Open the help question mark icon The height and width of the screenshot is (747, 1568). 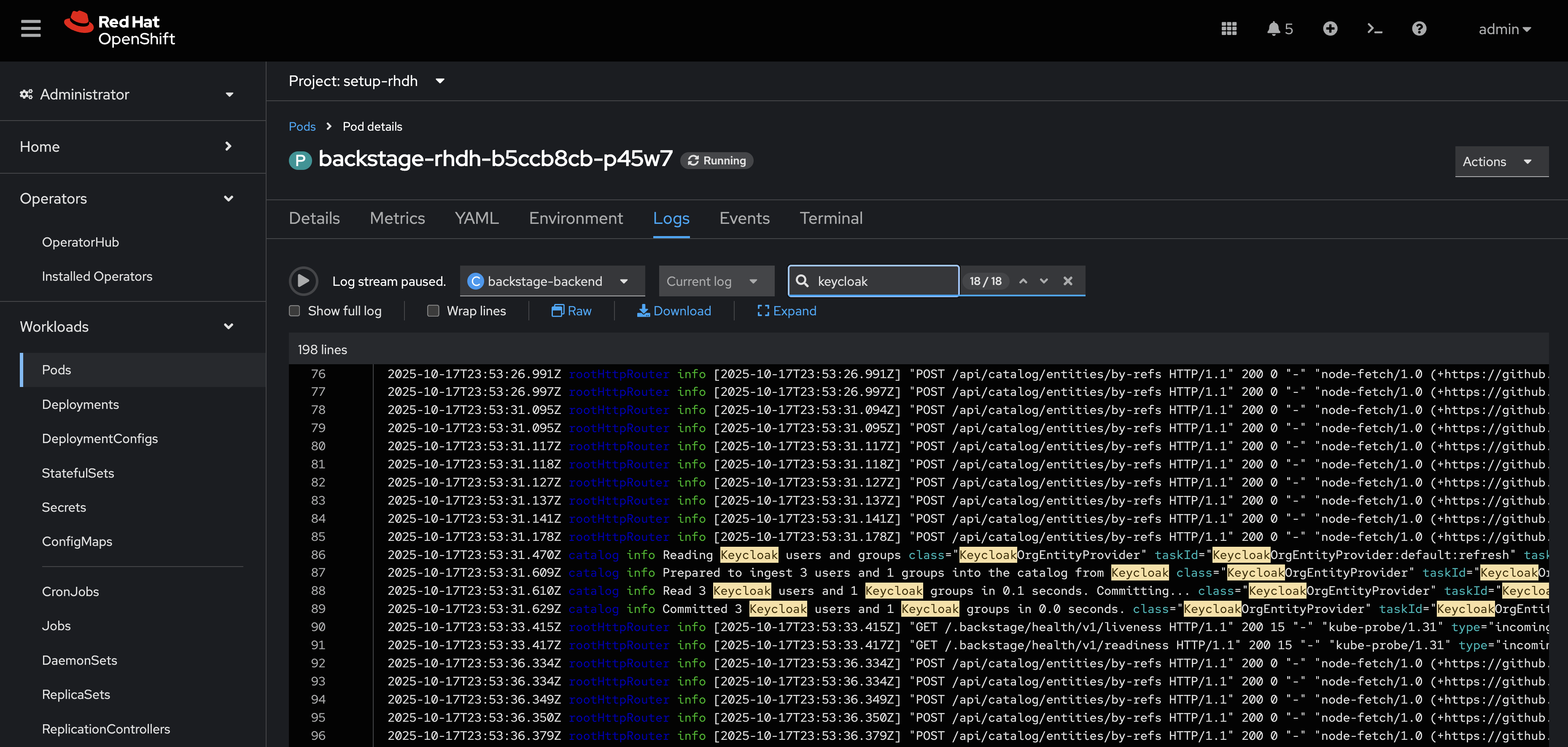[1419, 29]
